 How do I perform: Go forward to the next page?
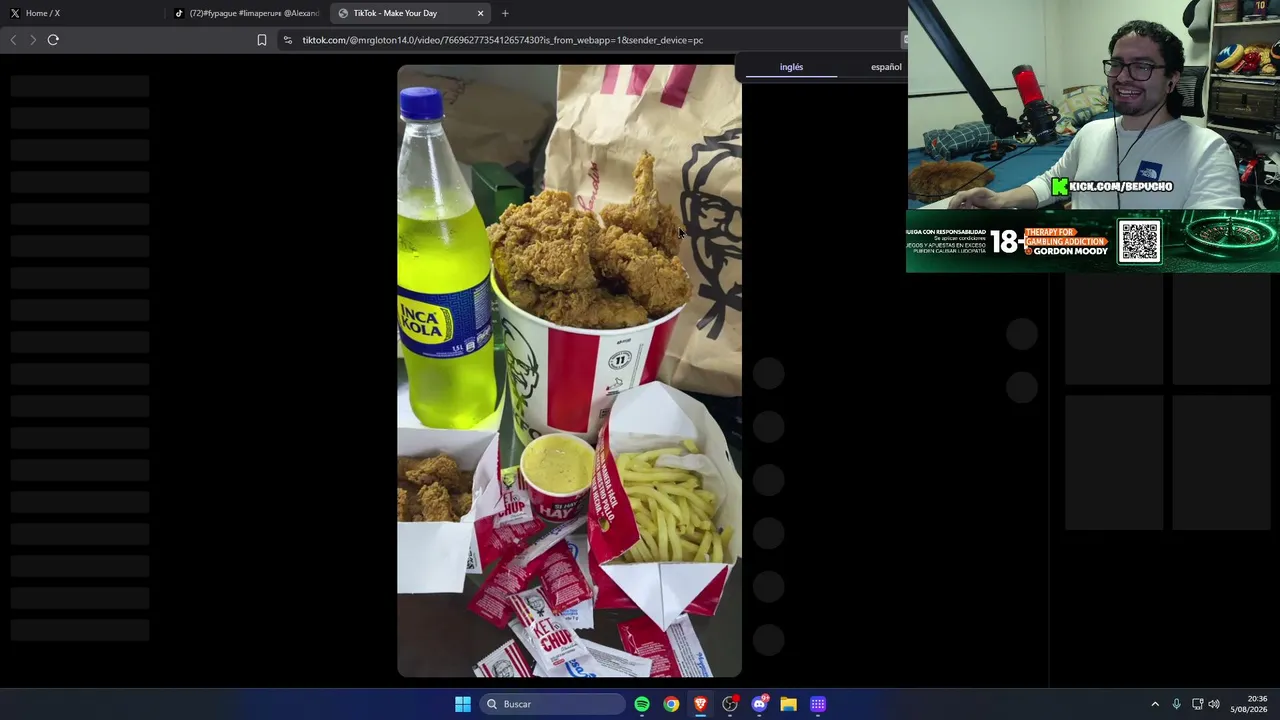click(33, 40)
